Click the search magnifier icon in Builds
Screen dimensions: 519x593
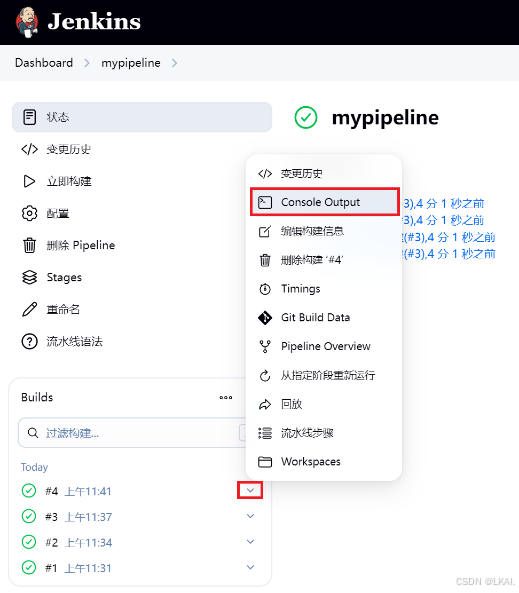tap(33, 433)
